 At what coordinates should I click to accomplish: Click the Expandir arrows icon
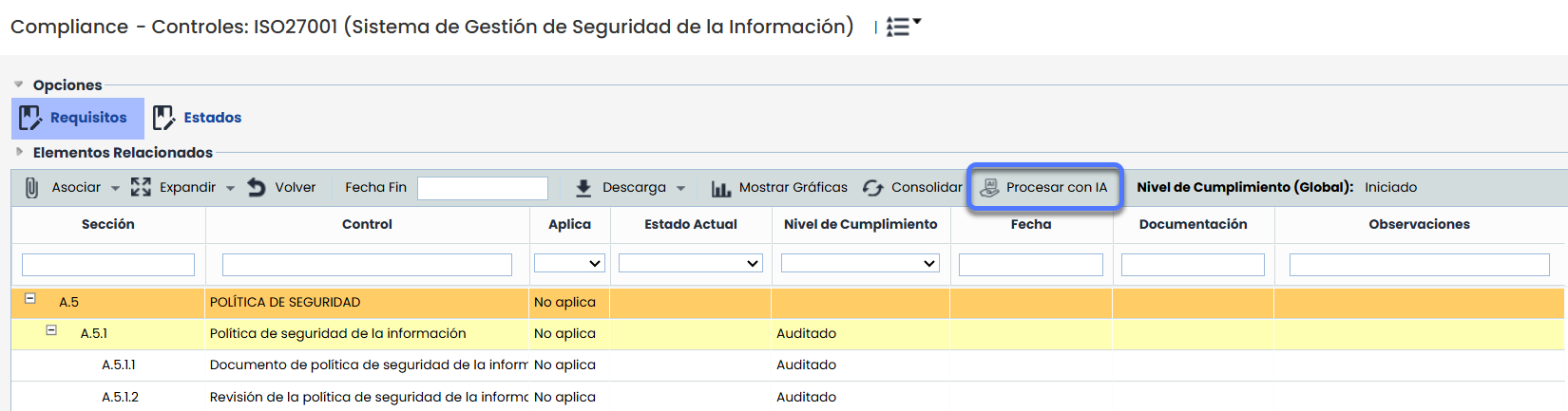(141, 188)
